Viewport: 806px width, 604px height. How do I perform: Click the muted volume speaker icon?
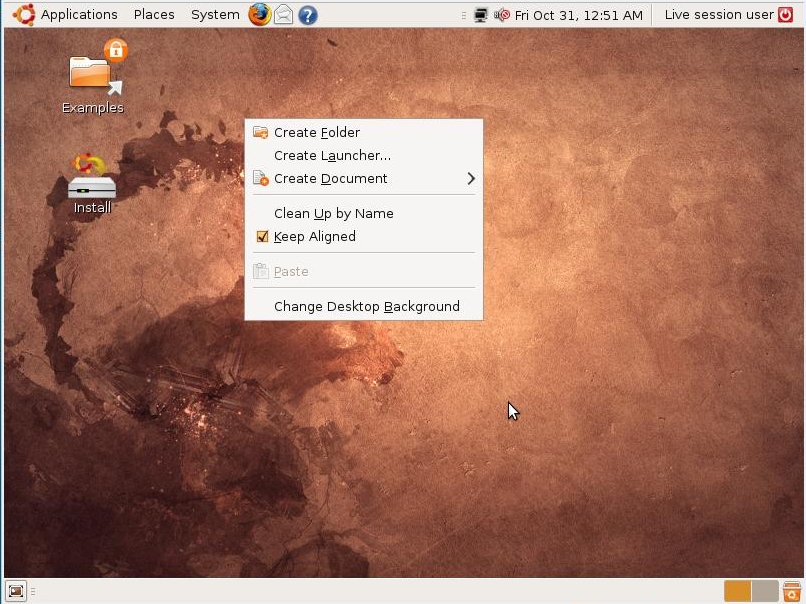click(501, 15)
